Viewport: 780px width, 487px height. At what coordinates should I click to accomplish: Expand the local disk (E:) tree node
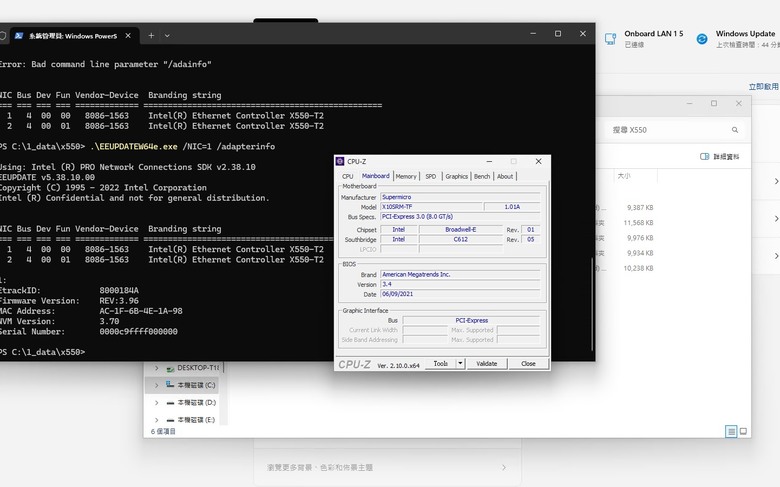pyautogui.click(x=157, y=420)
